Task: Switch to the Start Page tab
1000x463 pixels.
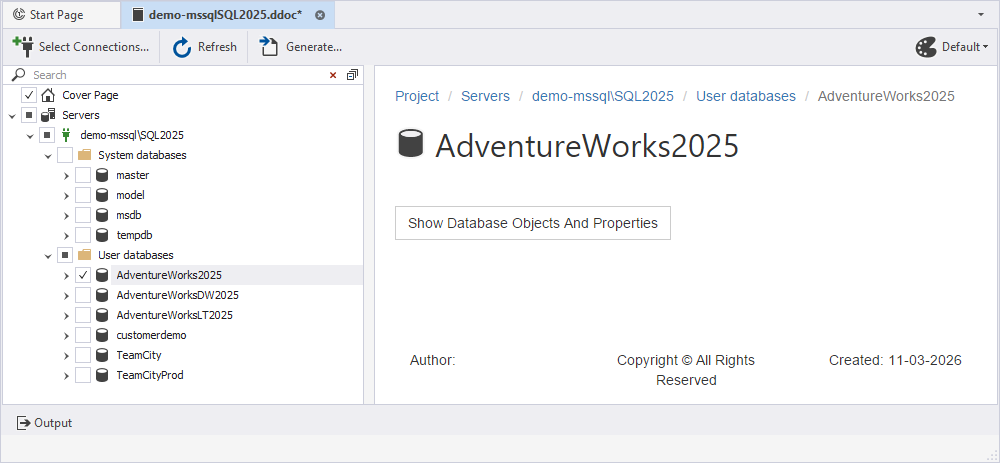Action: (61, 15)
